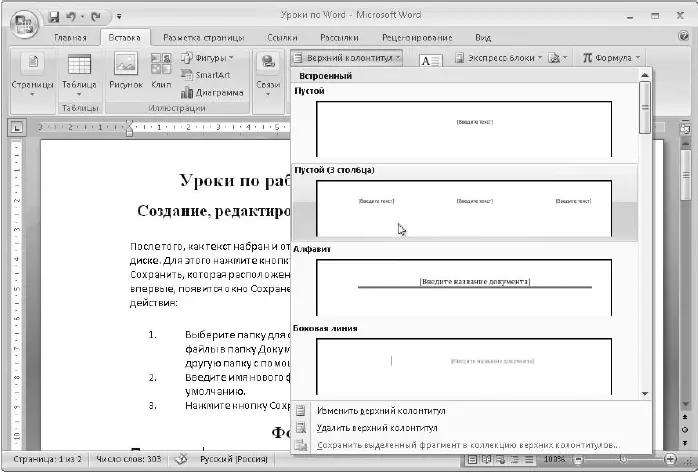Image resolution: width=698 pixels, height=473 pixels.
Task: Click the Уроки по раб document heading
Action: (x=235, y=181)
